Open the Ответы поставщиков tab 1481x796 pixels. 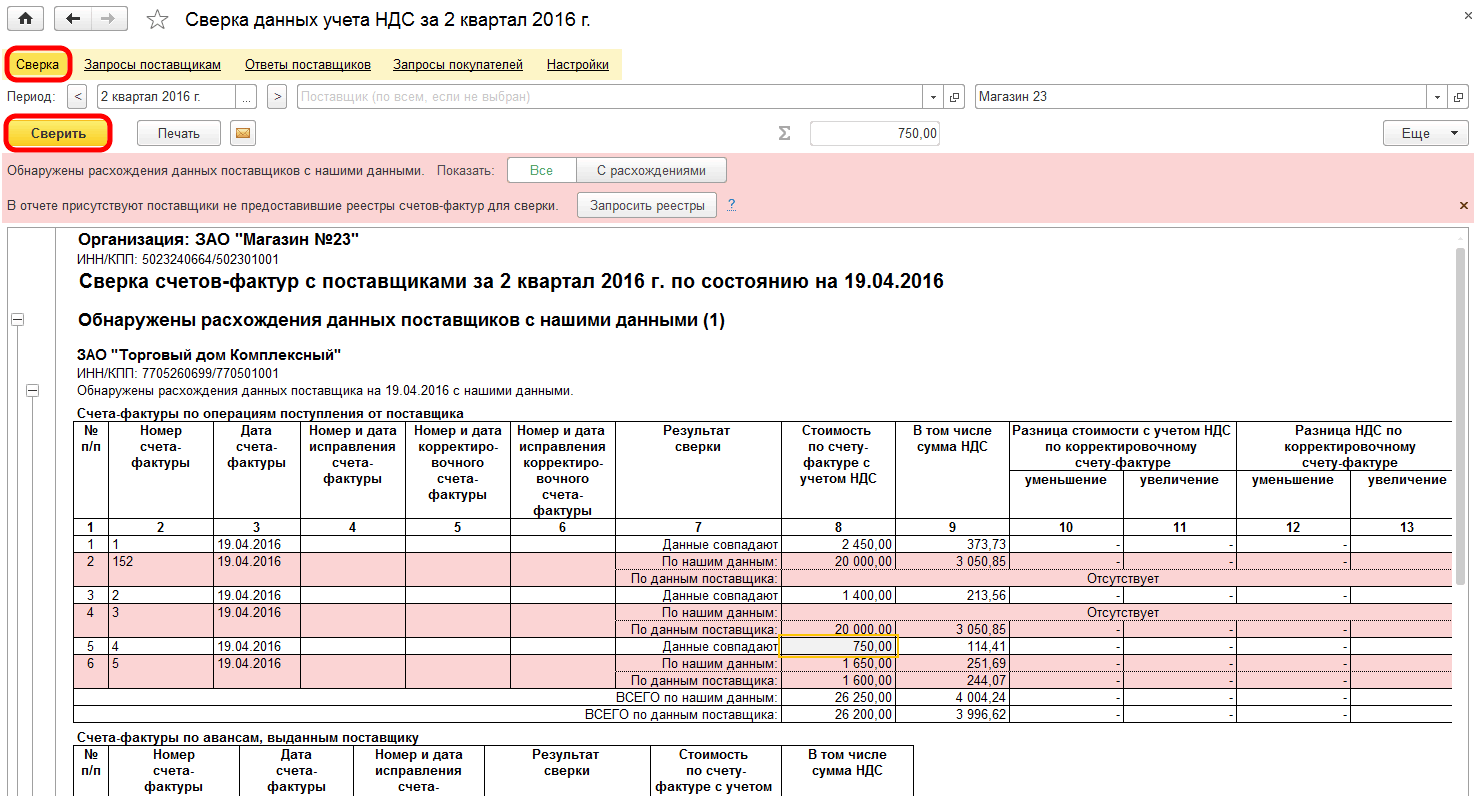(308, 65)
